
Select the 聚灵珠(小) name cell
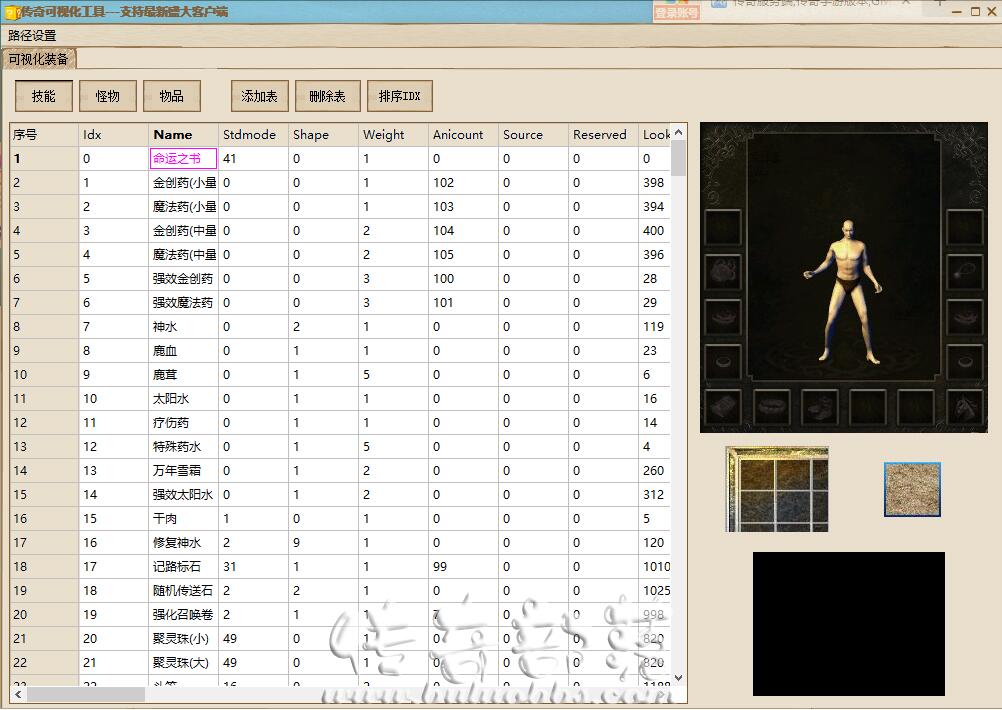(x=183, y=638)
